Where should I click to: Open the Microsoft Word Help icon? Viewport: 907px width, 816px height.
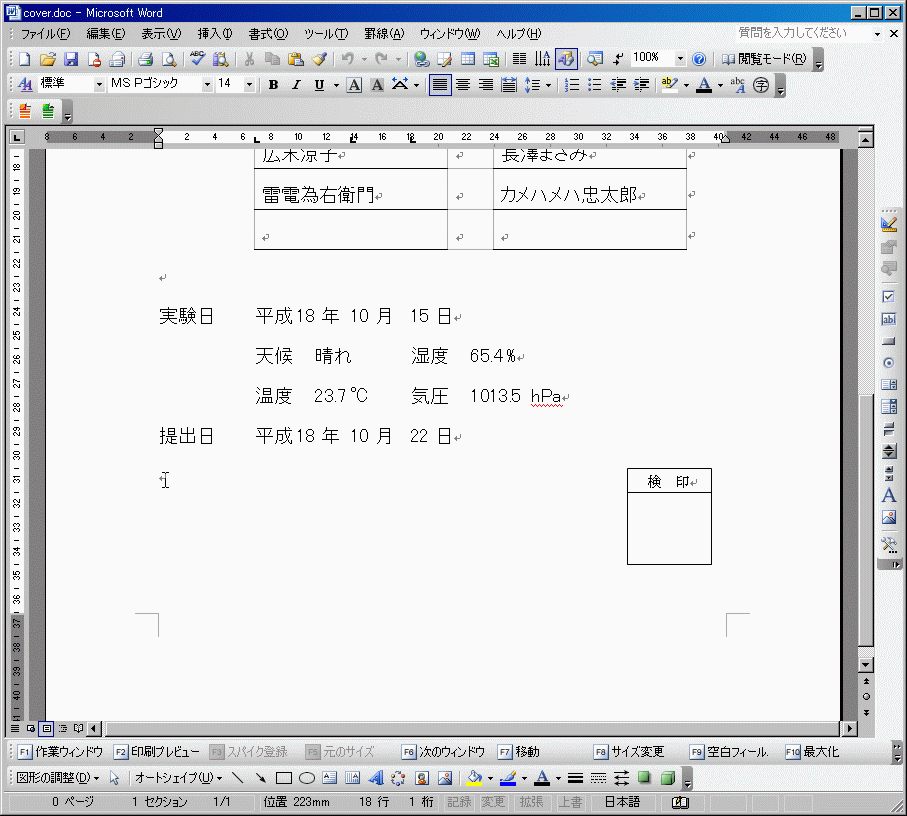tap(699, 59)
